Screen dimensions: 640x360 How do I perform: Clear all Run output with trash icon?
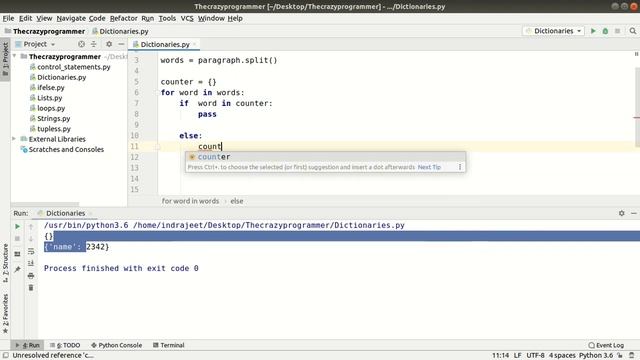31,288
